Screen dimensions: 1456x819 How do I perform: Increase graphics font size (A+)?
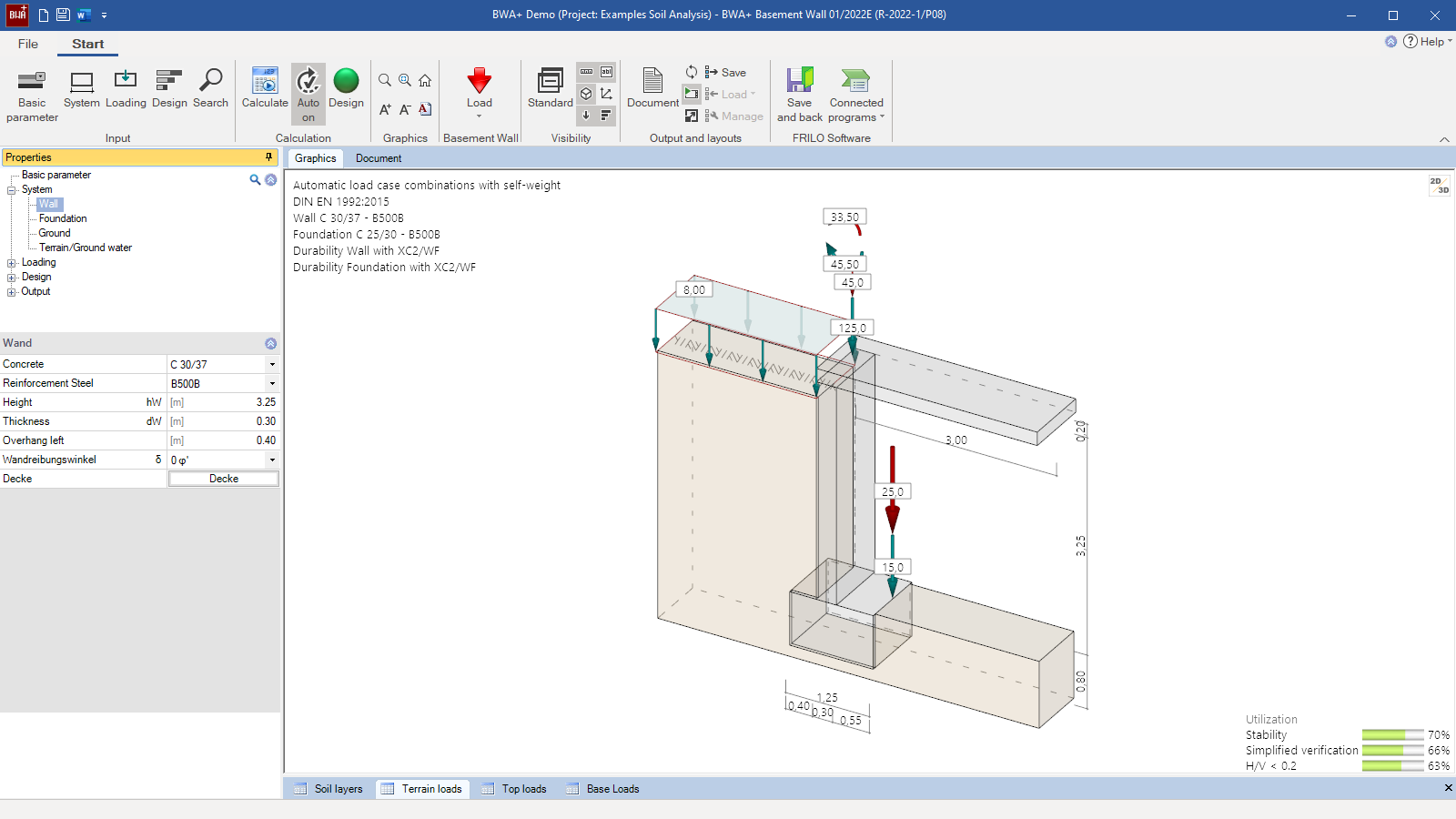click(x=385, y=109)
